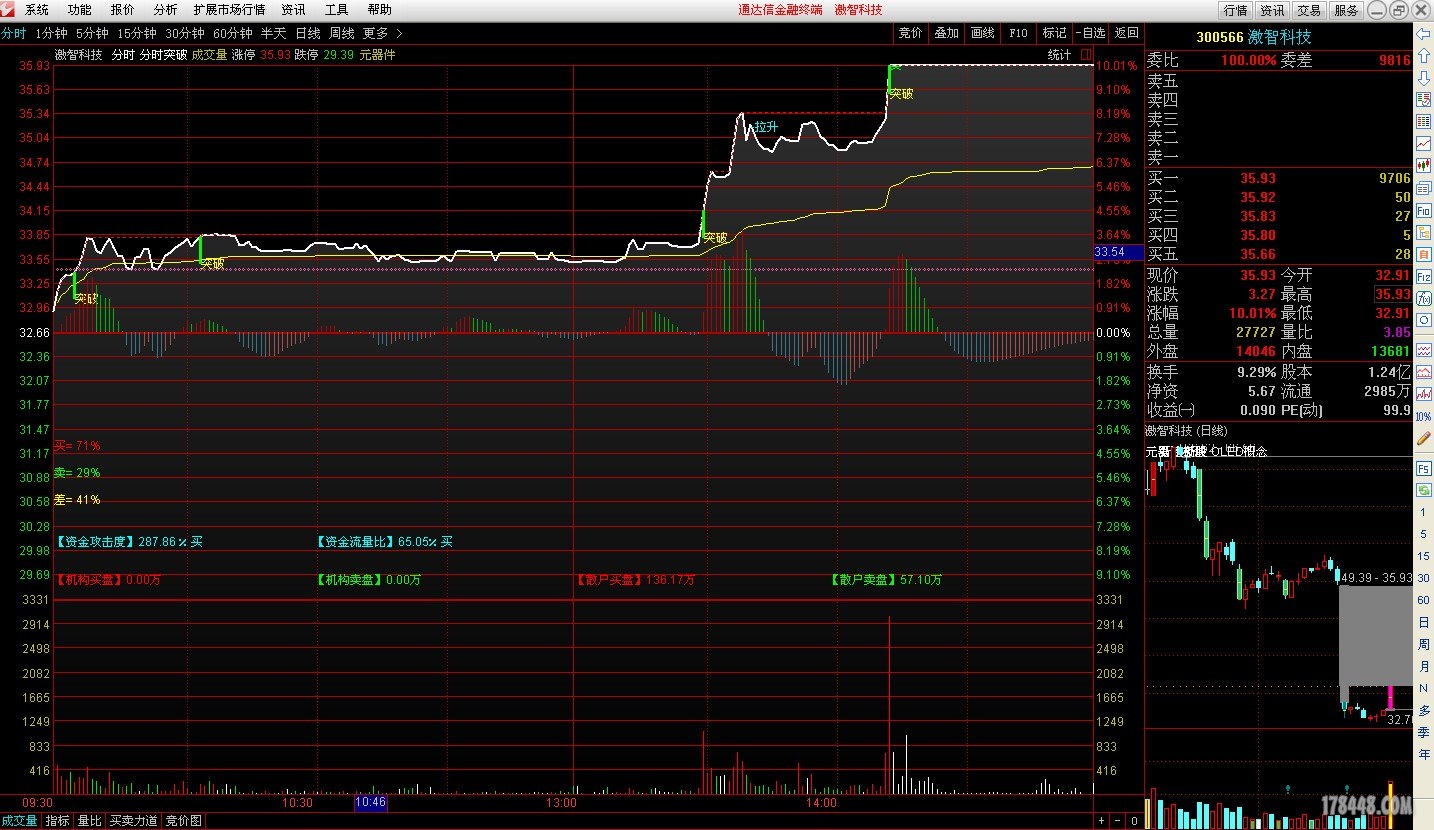Select 1-minute period in right sidebar

1422,512
